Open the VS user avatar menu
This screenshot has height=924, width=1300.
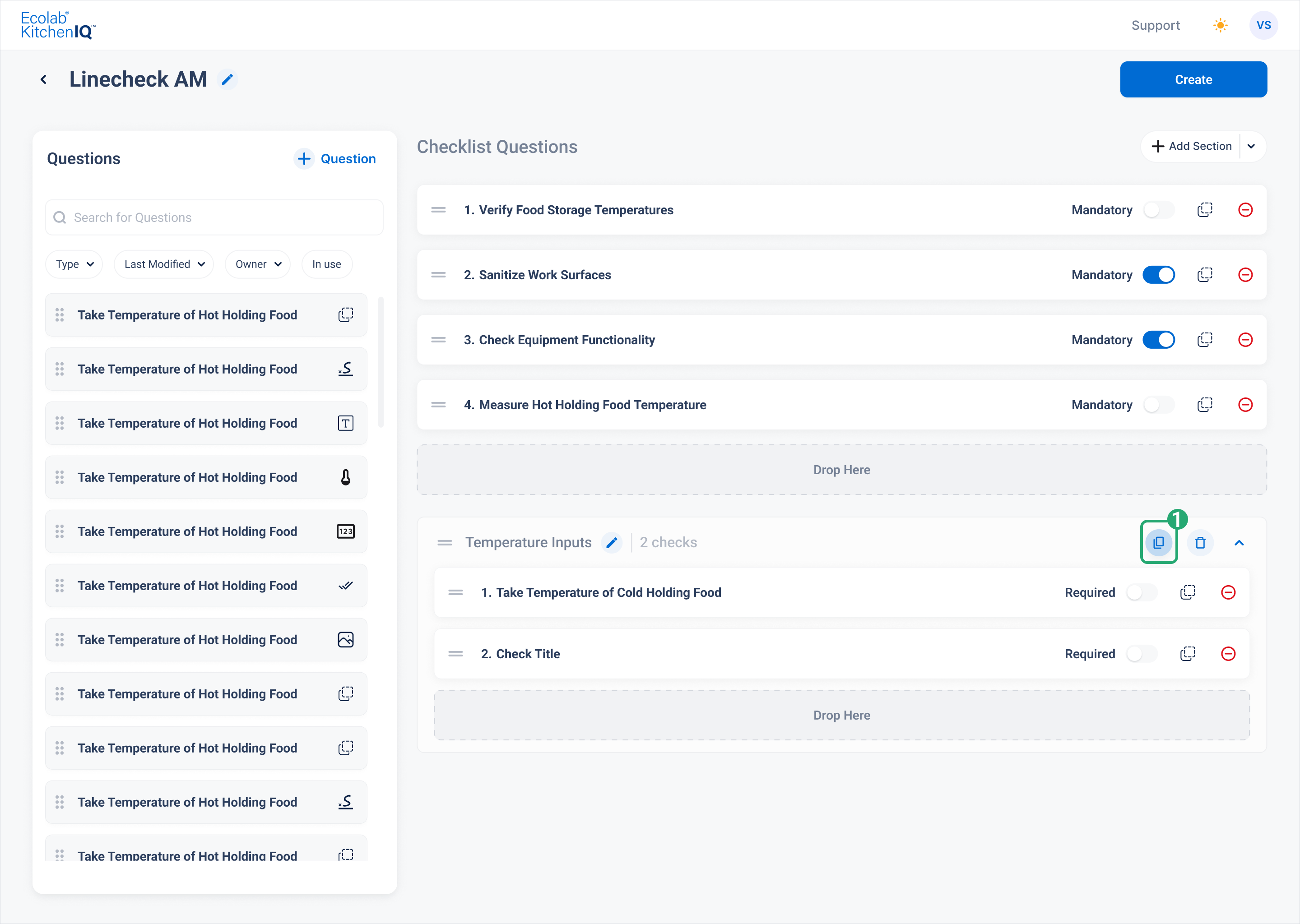pyautogui.click(x=1263, y=25)
